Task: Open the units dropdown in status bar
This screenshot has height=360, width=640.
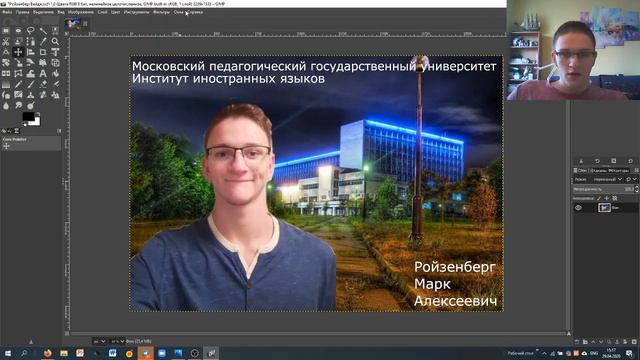Action: click(99, 341)
